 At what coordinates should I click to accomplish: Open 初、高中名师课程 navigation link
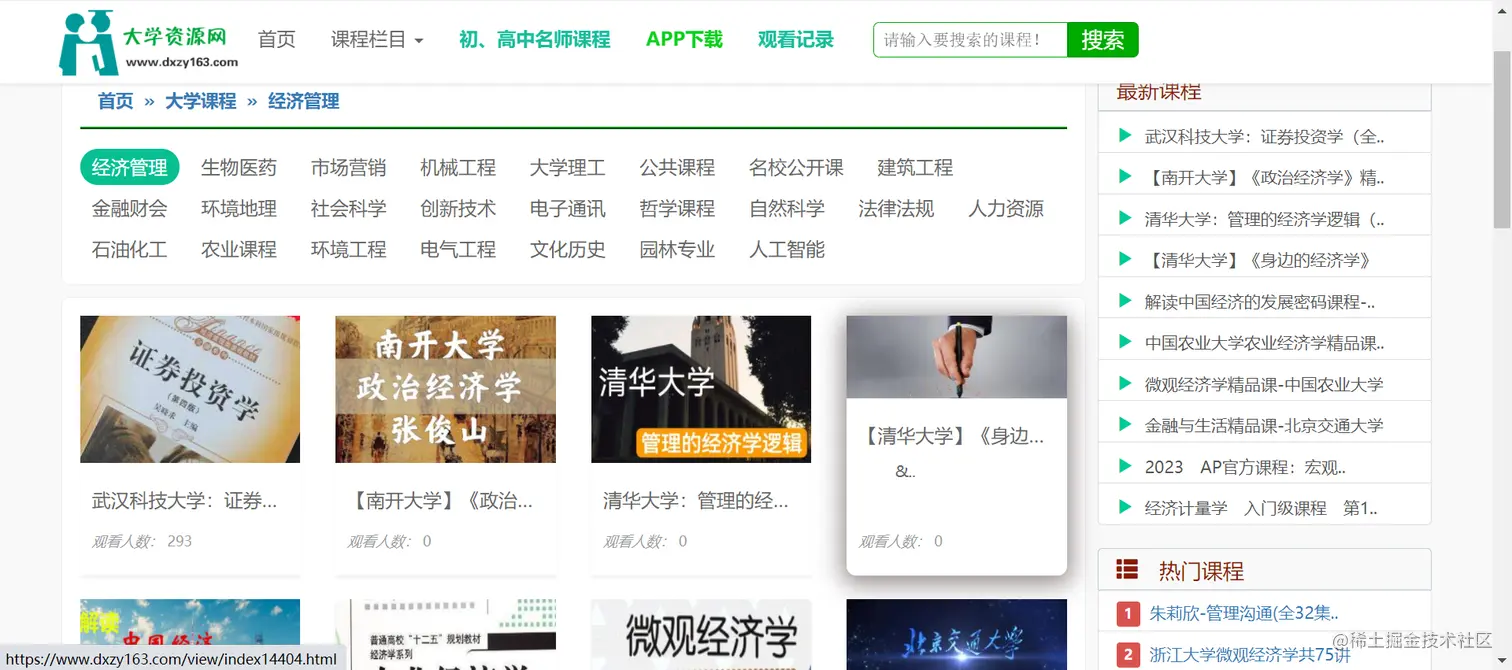[x=534, y=40]
